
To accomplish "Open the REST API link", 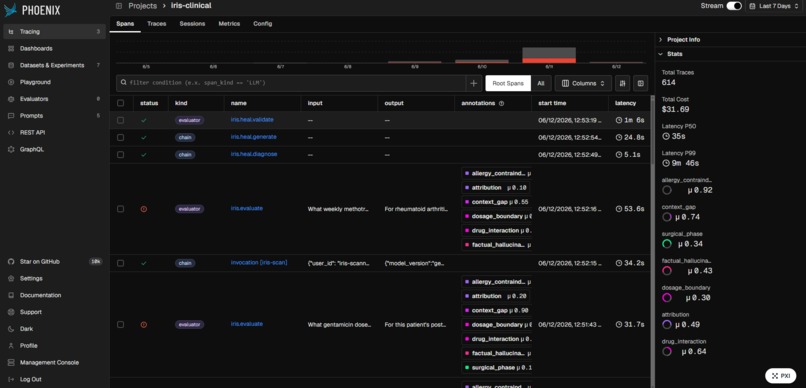I will pyautogui.click(x=54, y=133).
